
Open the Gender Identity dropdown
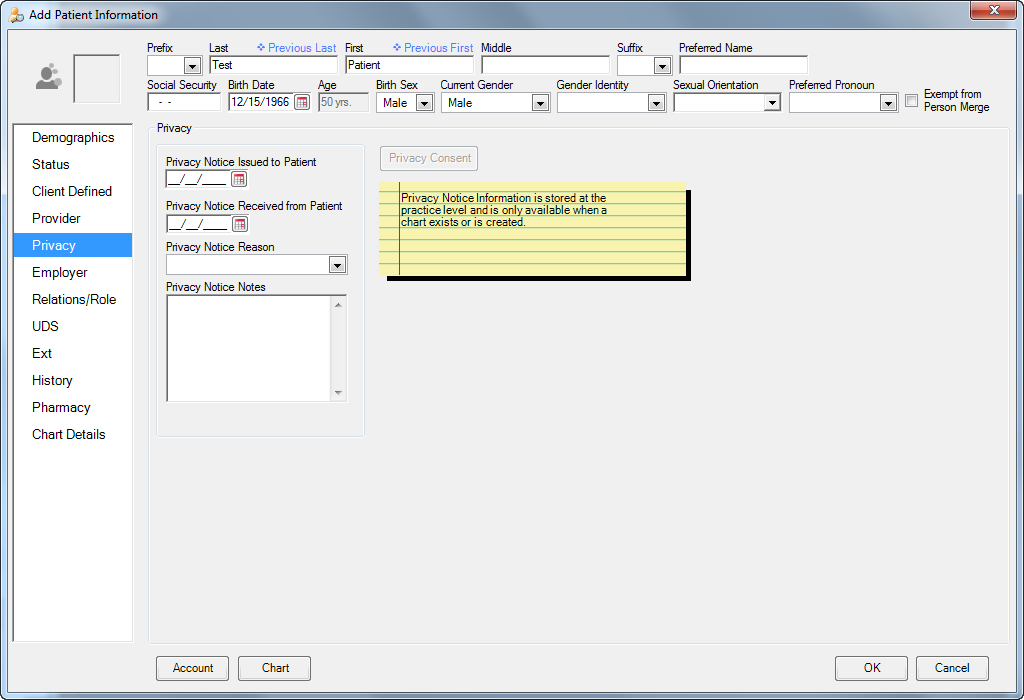point(656,103)
